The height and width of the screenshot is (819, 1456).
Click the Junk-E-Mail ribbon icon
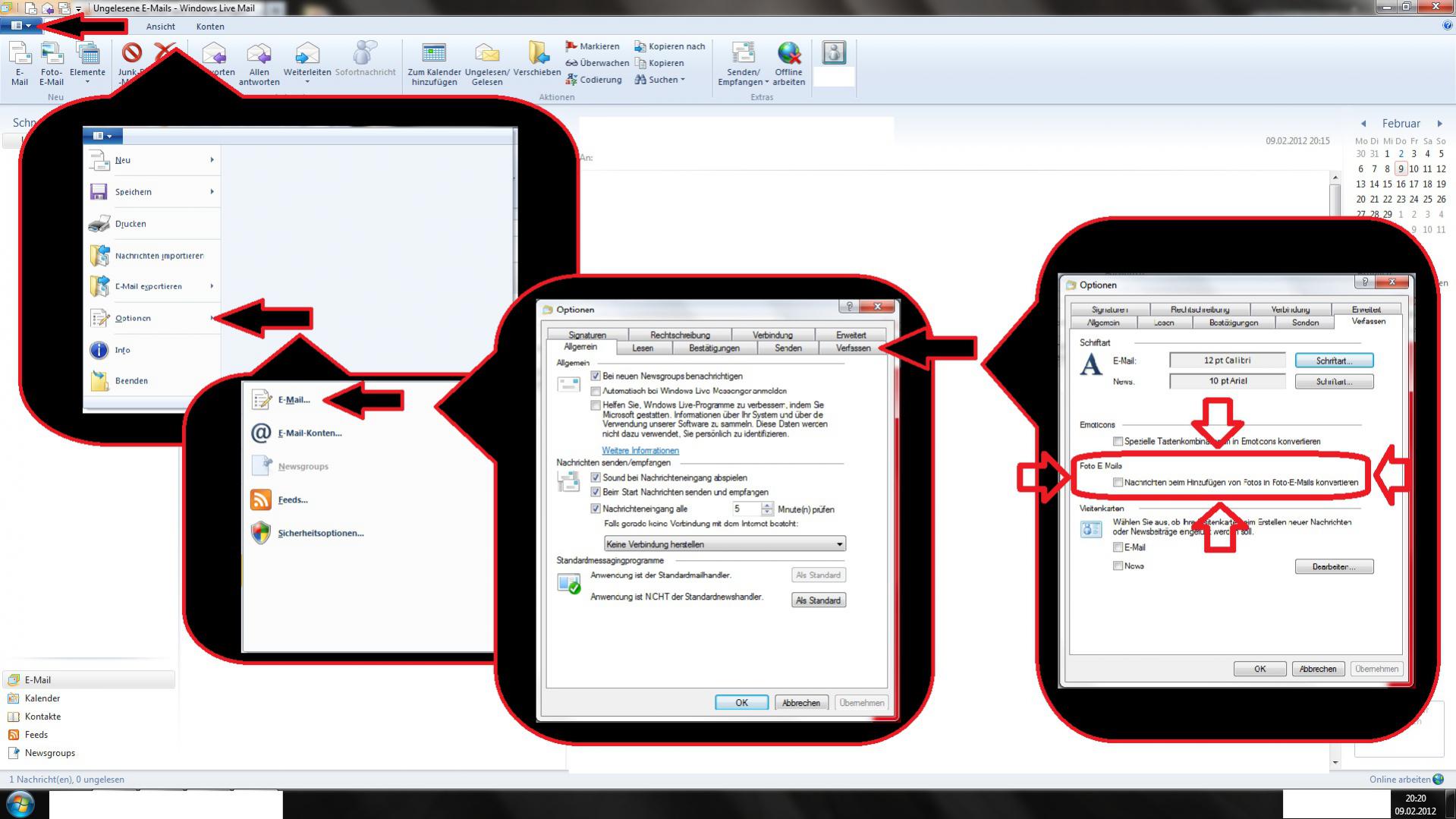[132, 53]
